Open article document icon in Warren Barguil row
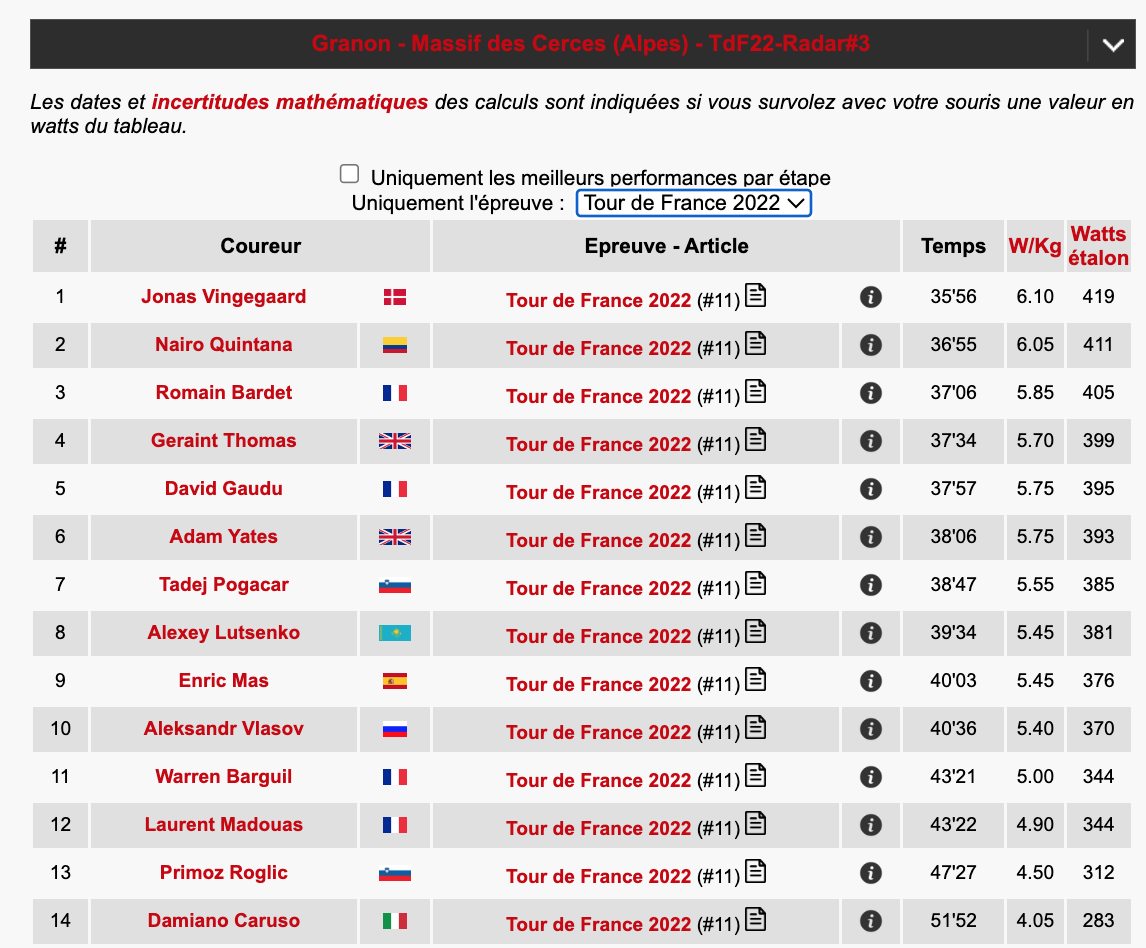This screenshot has width=1146, height=948. (x=755, y=776)
